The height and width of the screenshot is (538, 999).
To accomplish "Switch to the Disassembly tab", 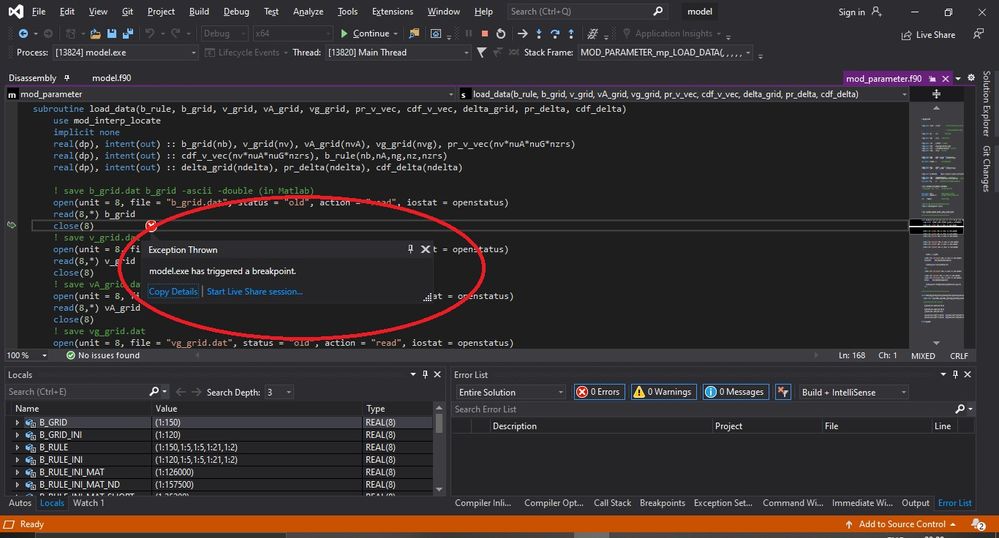I will click(32, 78).
